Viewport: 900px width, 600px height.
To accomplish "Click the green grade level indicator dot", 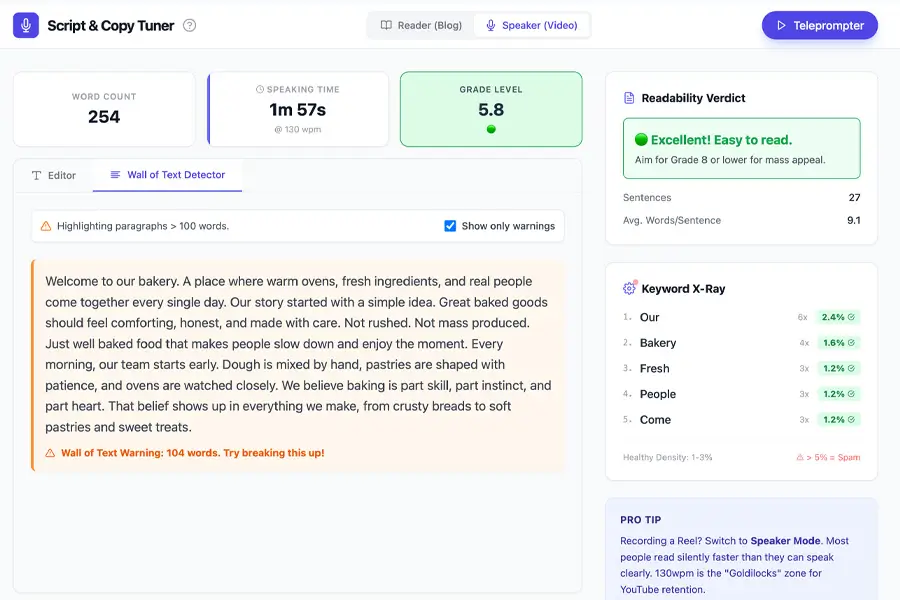I will (491, 129).
